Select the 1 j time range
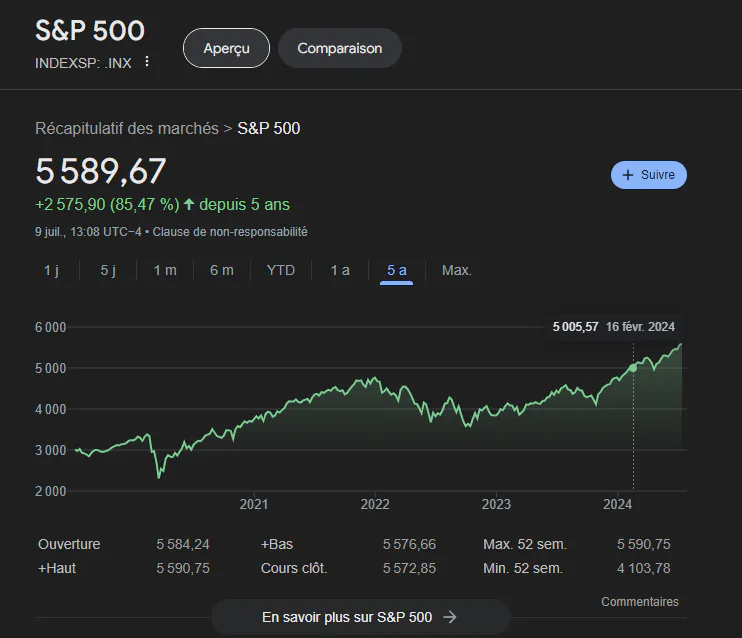The image size is (742, 638). coord(52,270)
